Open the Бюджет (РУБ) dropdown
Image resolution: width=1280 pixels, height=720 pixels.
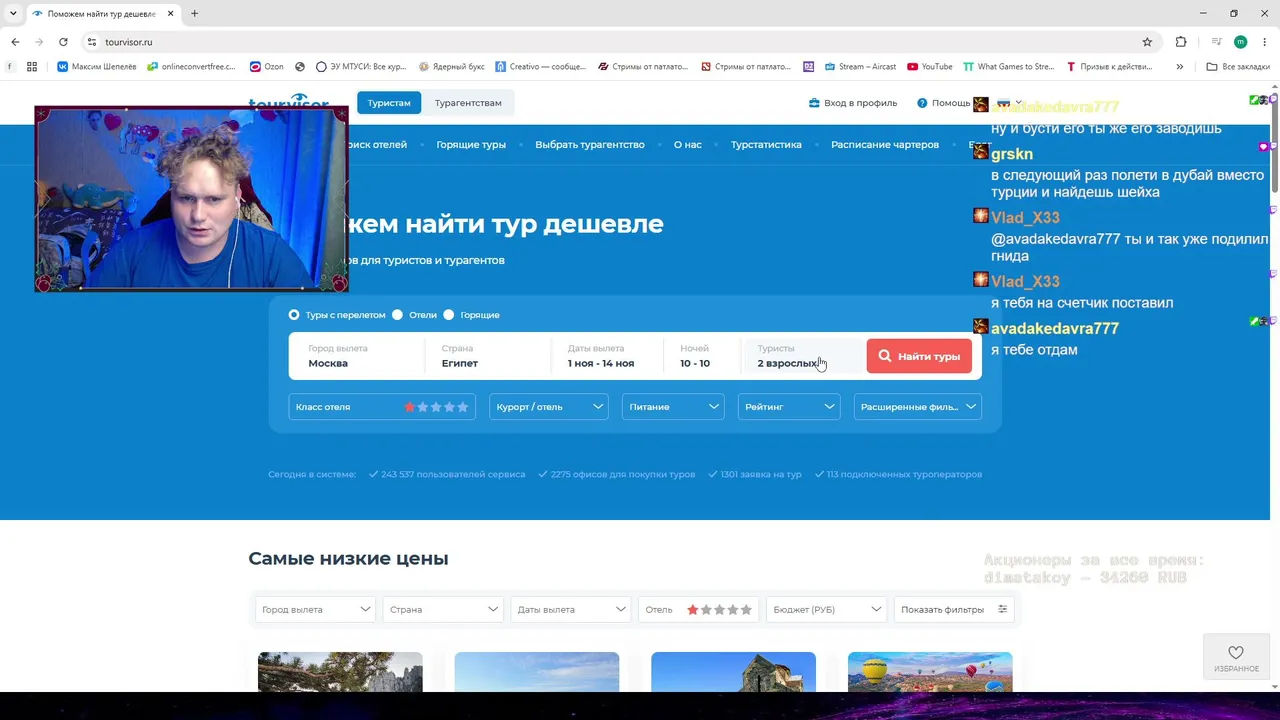pyautogui.click(x=826, y=610)
